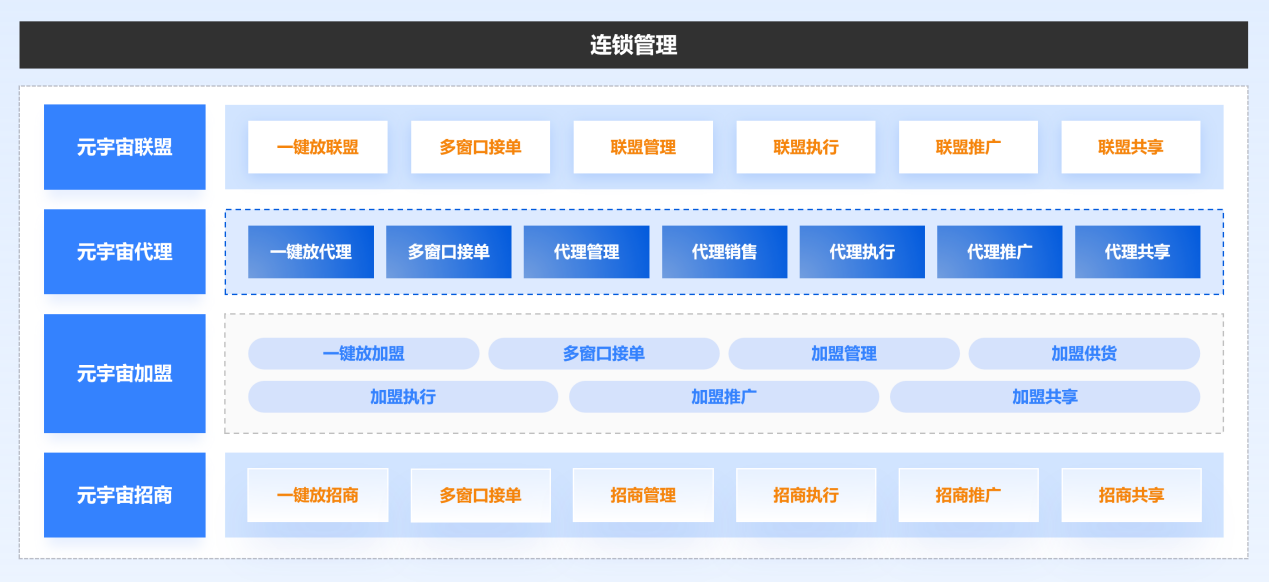Screen dimensions: 1269x582
Task: Open the 招商管理 button
Action: click(643, 495)
